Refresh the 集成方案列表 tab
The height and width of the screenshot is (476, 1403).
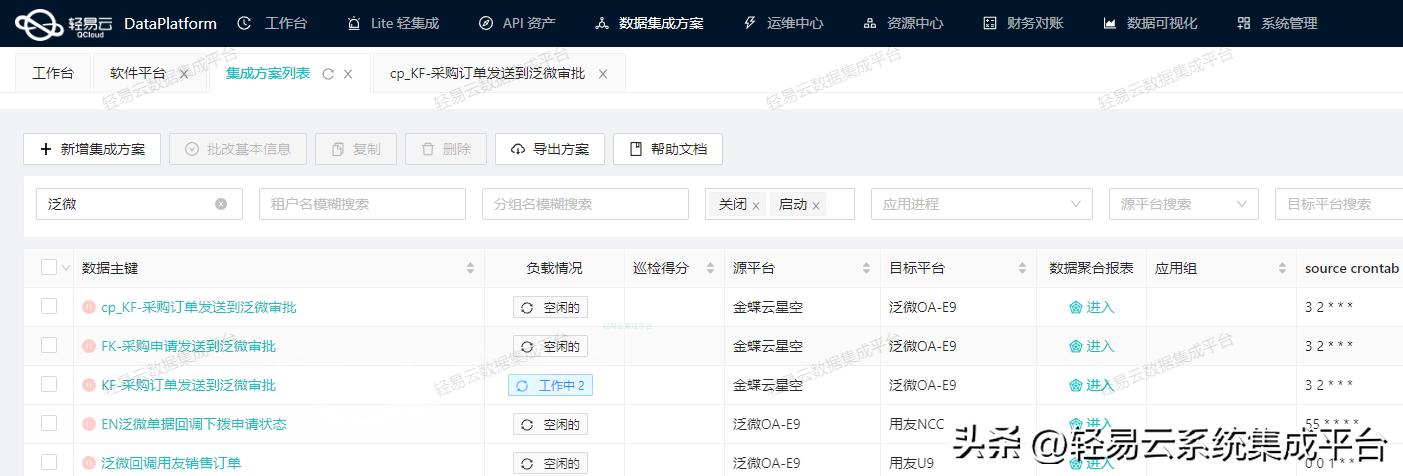click(x=328, y=74)
